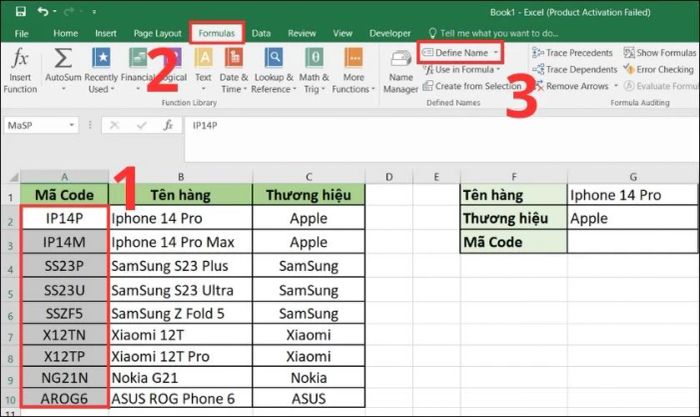700x417 pixels.
Task: Open Recently Used functions icon
Action: pyautogui.click(x=101, y=58)
